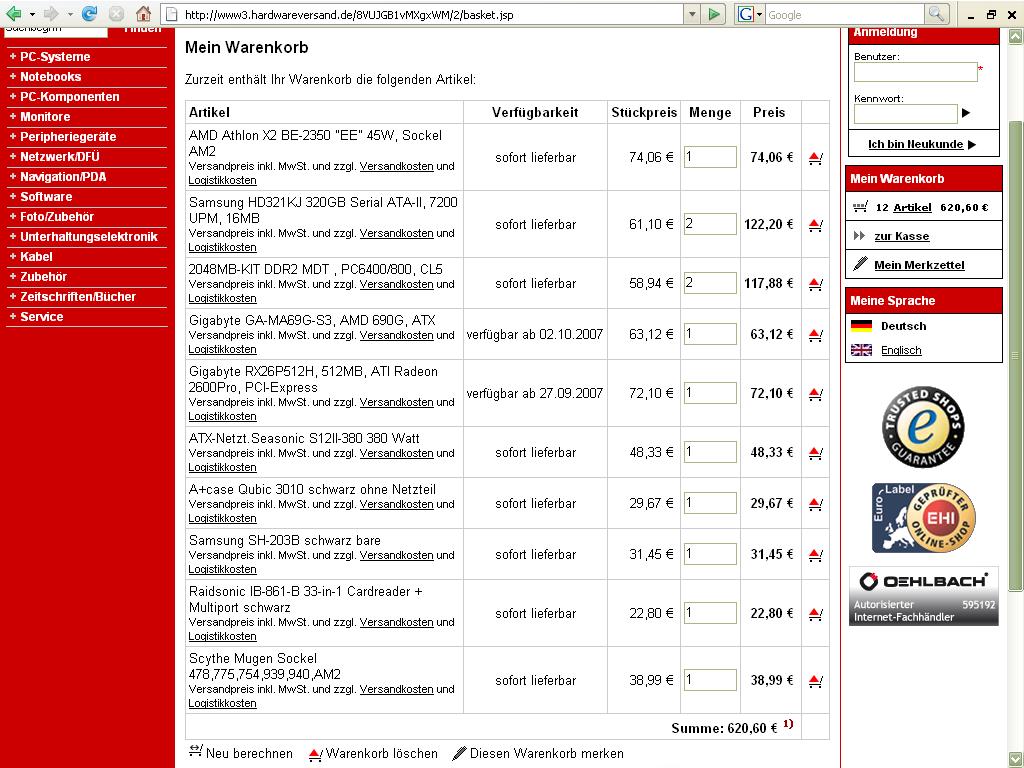Edit quantity field for Samsung HD321KJ
Image resolution: width=1024 pixels, height=768 pixels.
[x=710, y=224]
